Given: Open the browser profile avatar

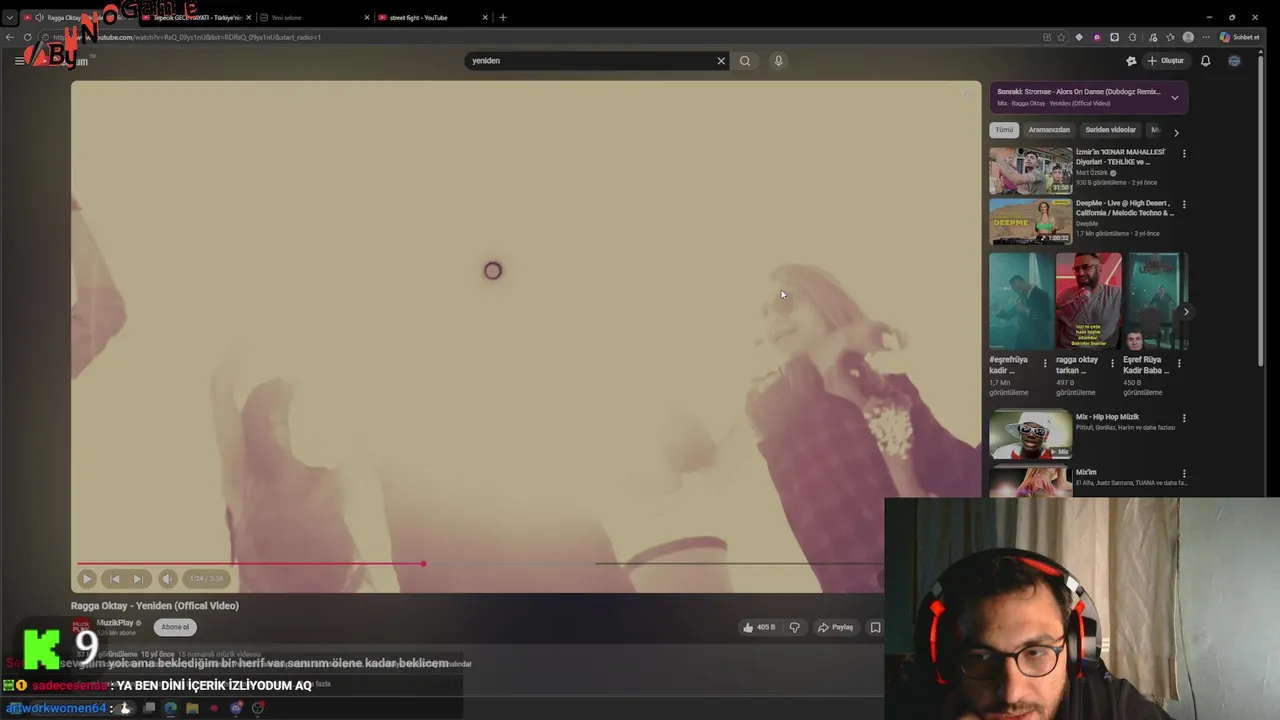Looking at the screenshot, I should click(1188, 37).
